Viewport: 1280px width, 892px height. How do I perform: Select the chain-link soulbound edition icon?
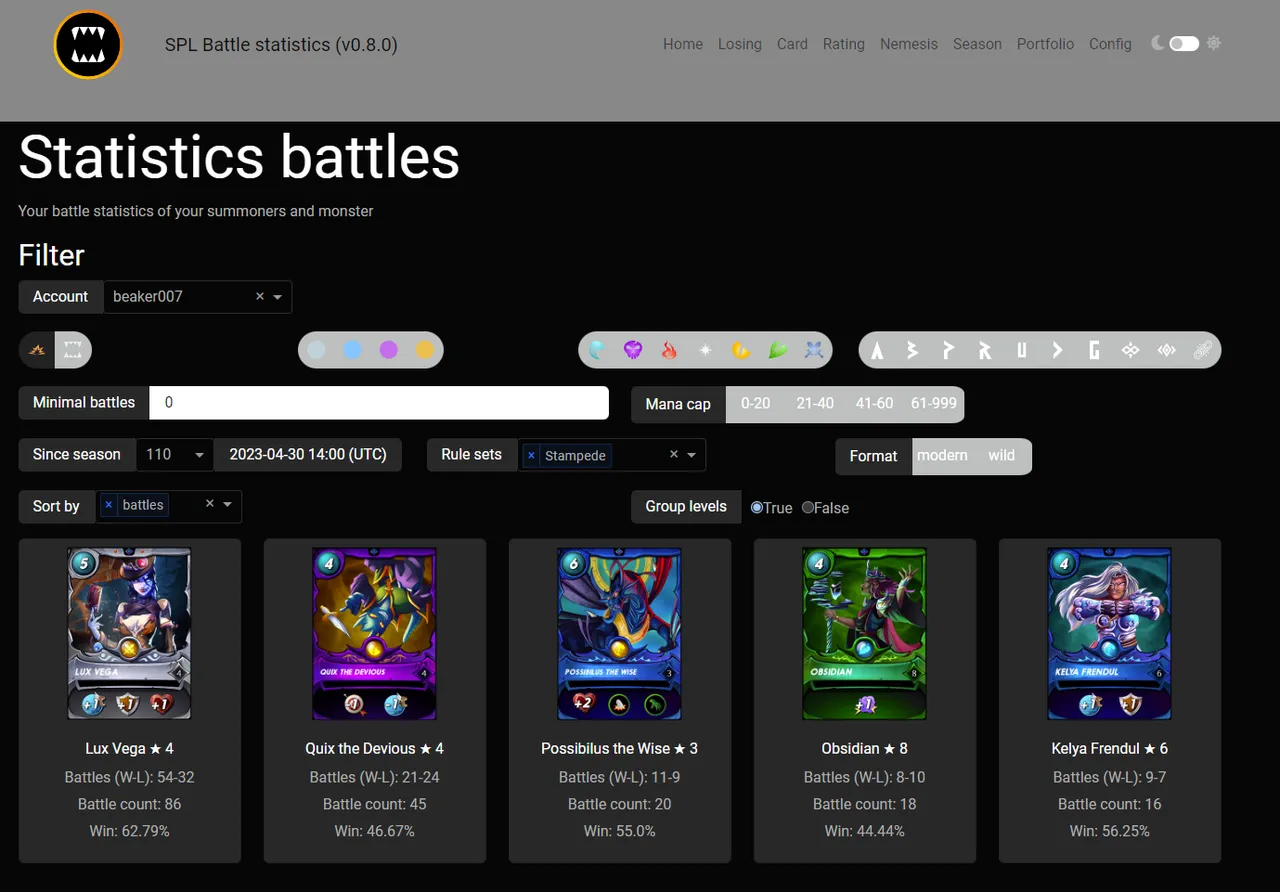tap(1202, 350)
